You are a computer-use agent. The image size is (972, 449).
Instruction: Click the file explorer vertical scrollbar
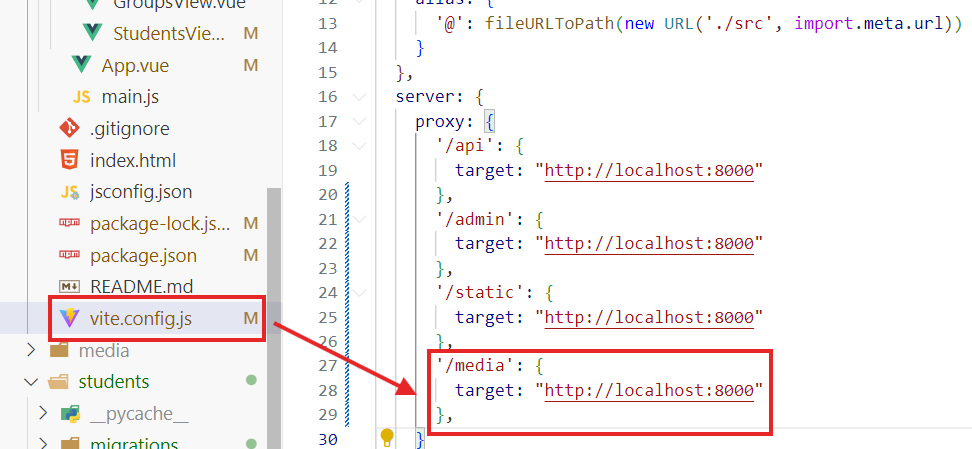tap(273, 300)
